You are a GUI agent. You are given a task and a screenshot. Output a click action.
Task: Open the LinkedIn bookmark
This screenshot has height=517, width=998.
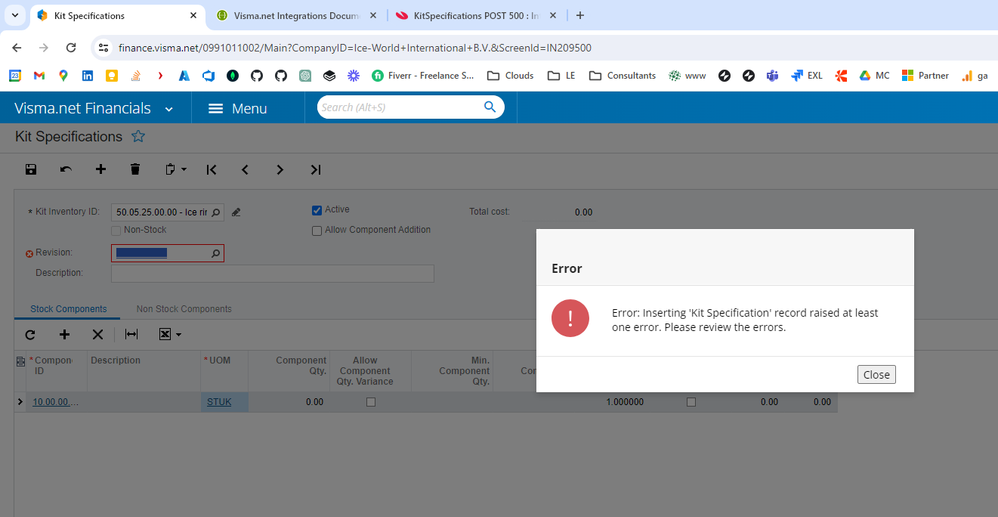click(x=87, y=76)
